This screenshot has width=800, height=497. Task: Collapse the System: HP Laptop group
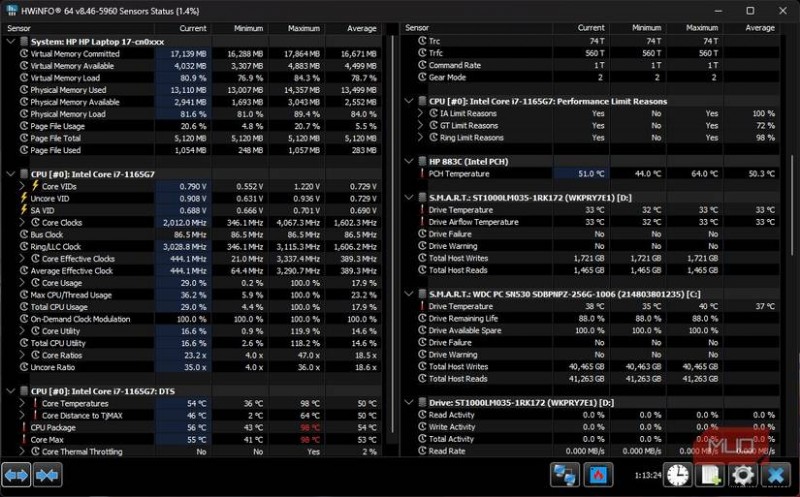tap(10, 41)
